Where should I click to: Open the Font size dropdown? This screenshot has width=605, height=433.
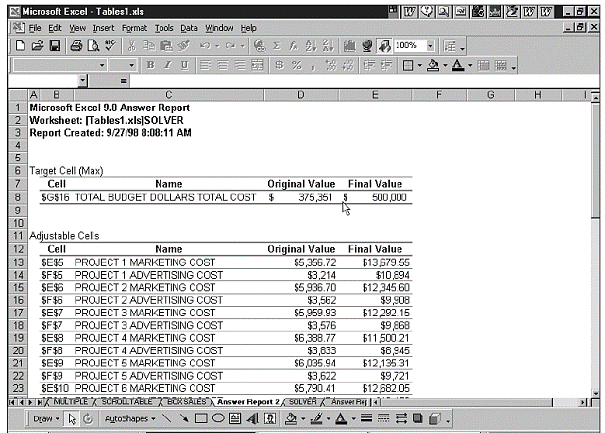click(x=132, y=65)
